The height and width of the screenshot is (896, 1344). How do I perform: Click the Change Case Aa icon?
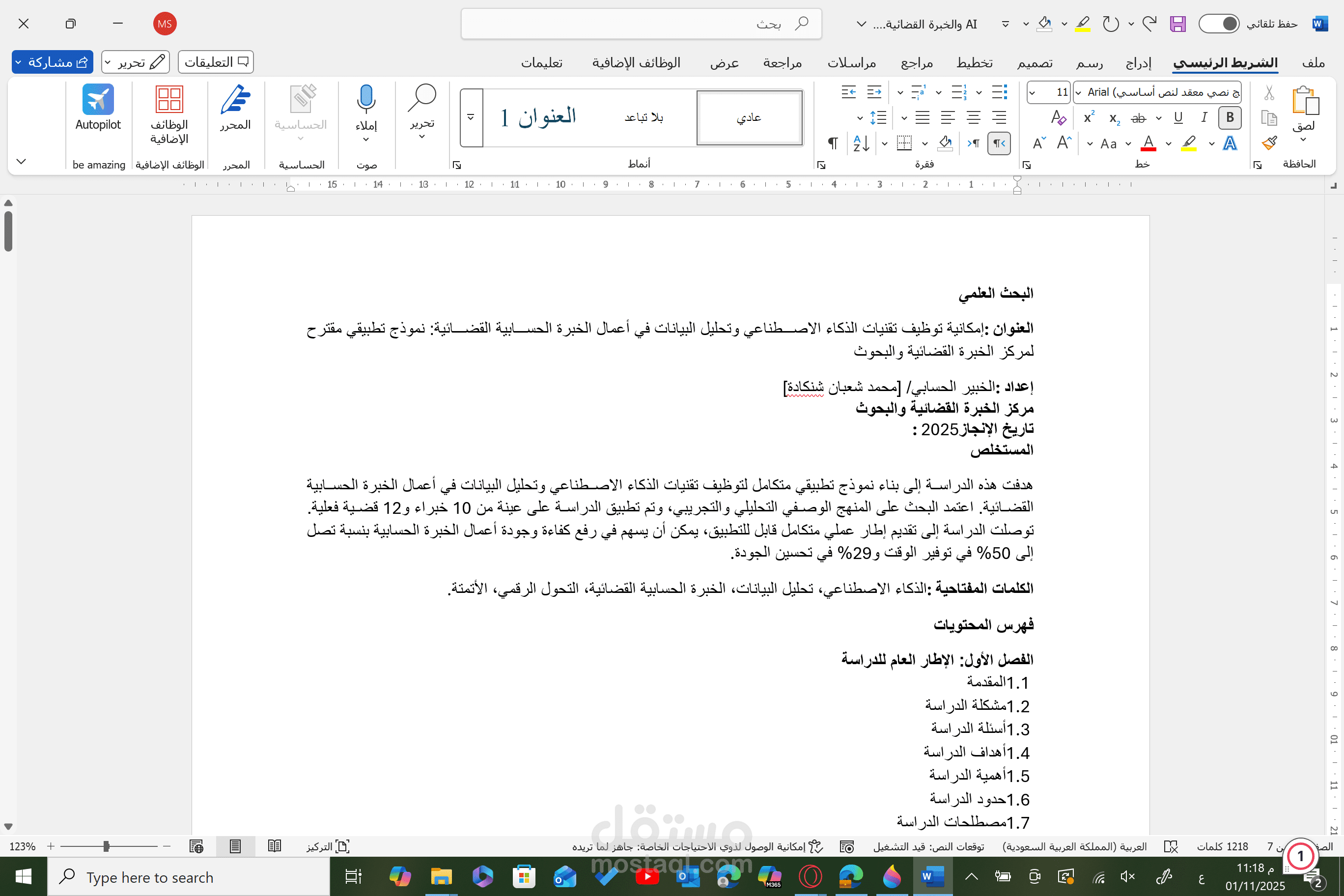tap(1109, 143)
